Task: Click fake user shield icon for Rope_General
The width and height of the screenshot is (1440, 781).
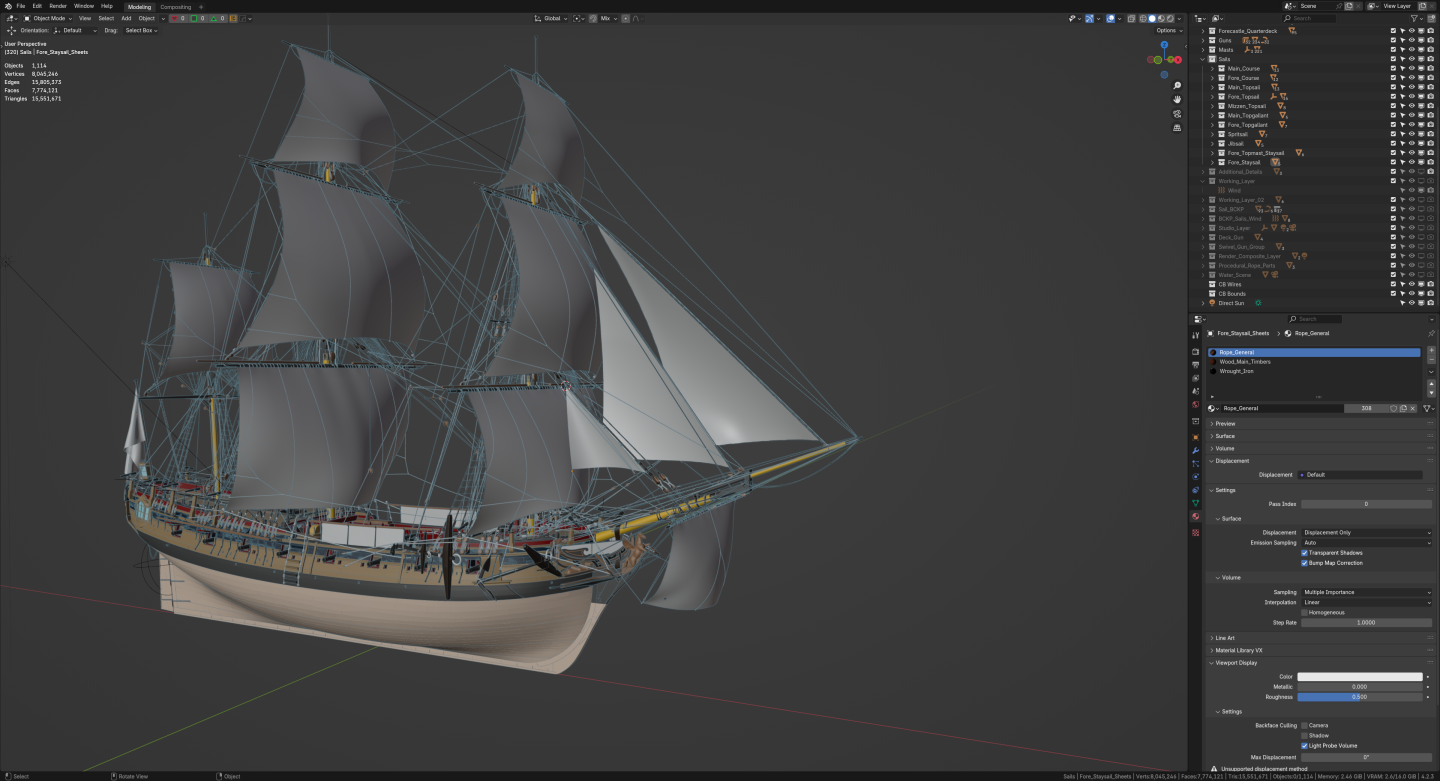Action: point(1393,408)
